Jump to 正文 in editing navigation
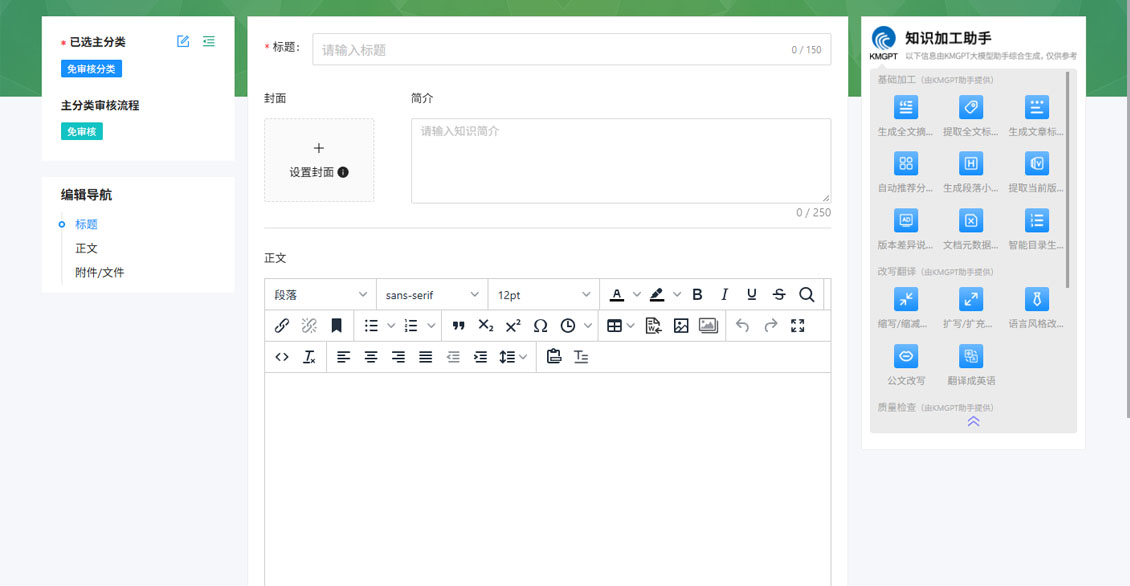Screen dimensions: 1130x586 [x=86, y=248]
